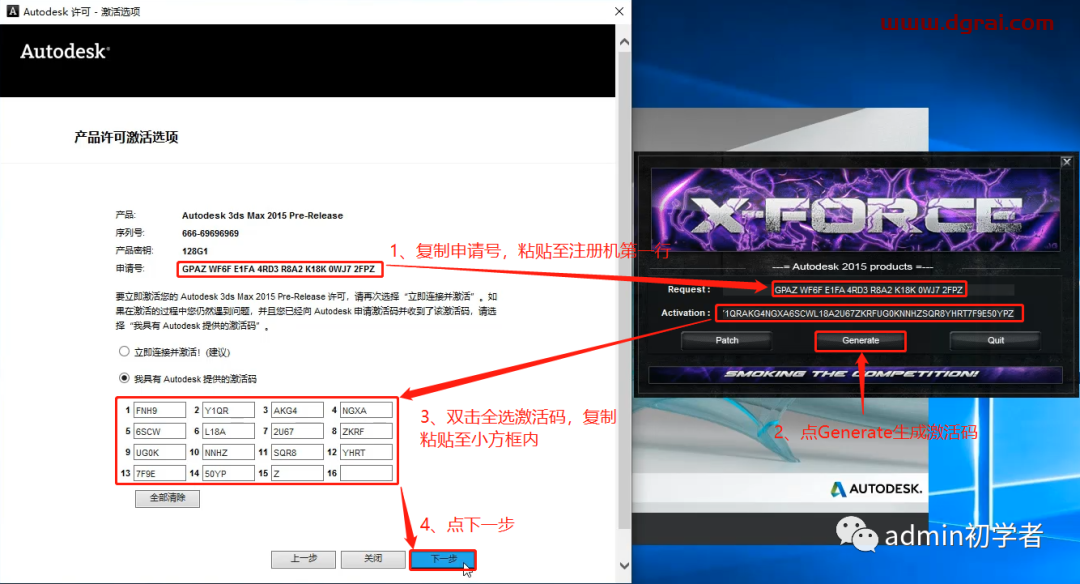Click activation code field 6 containing L18A

coord(228,432)
